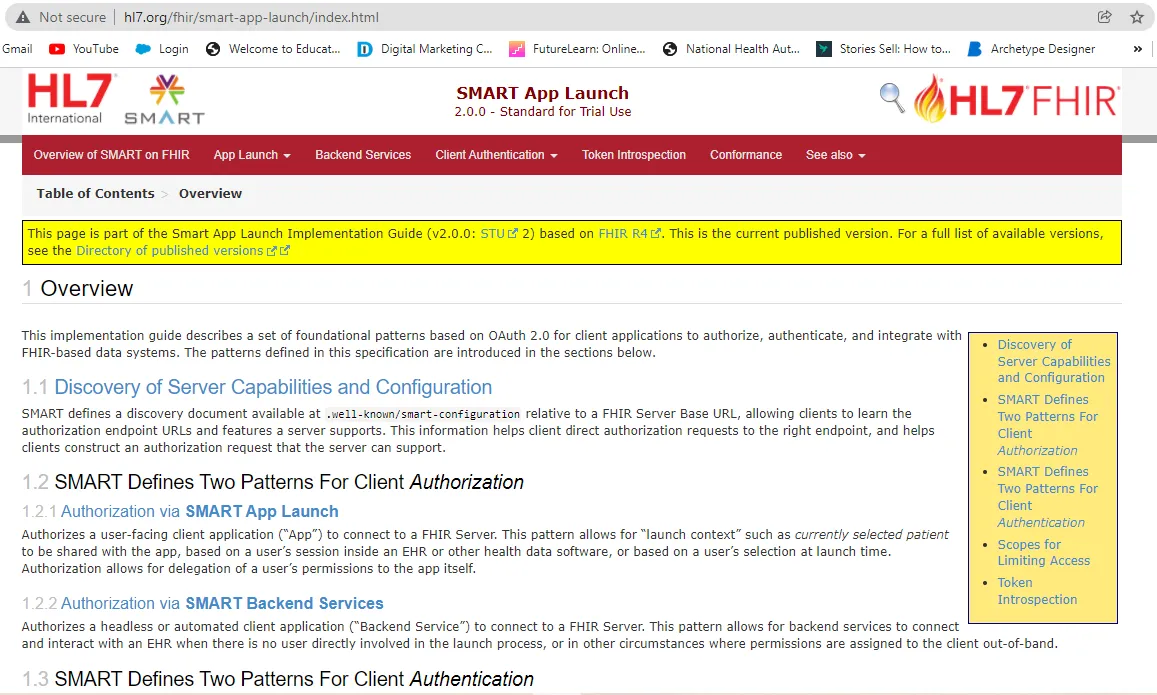Click inside the browser address bar

[x=250, y=17]
